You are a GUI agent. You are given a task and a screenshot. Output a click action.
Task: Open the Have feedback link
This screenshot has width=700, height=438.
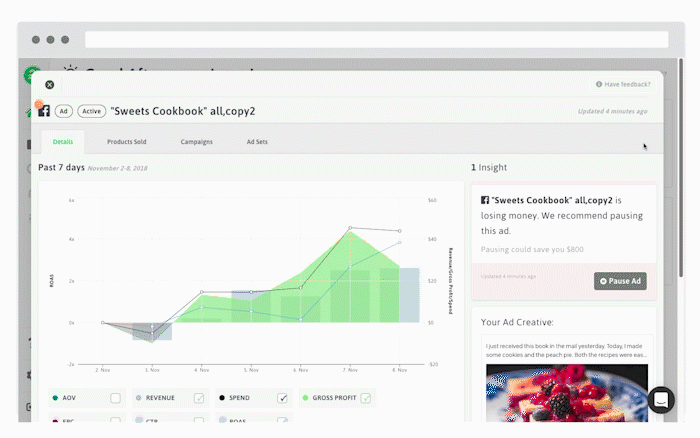pyautogui.click(x=628, y=85)
